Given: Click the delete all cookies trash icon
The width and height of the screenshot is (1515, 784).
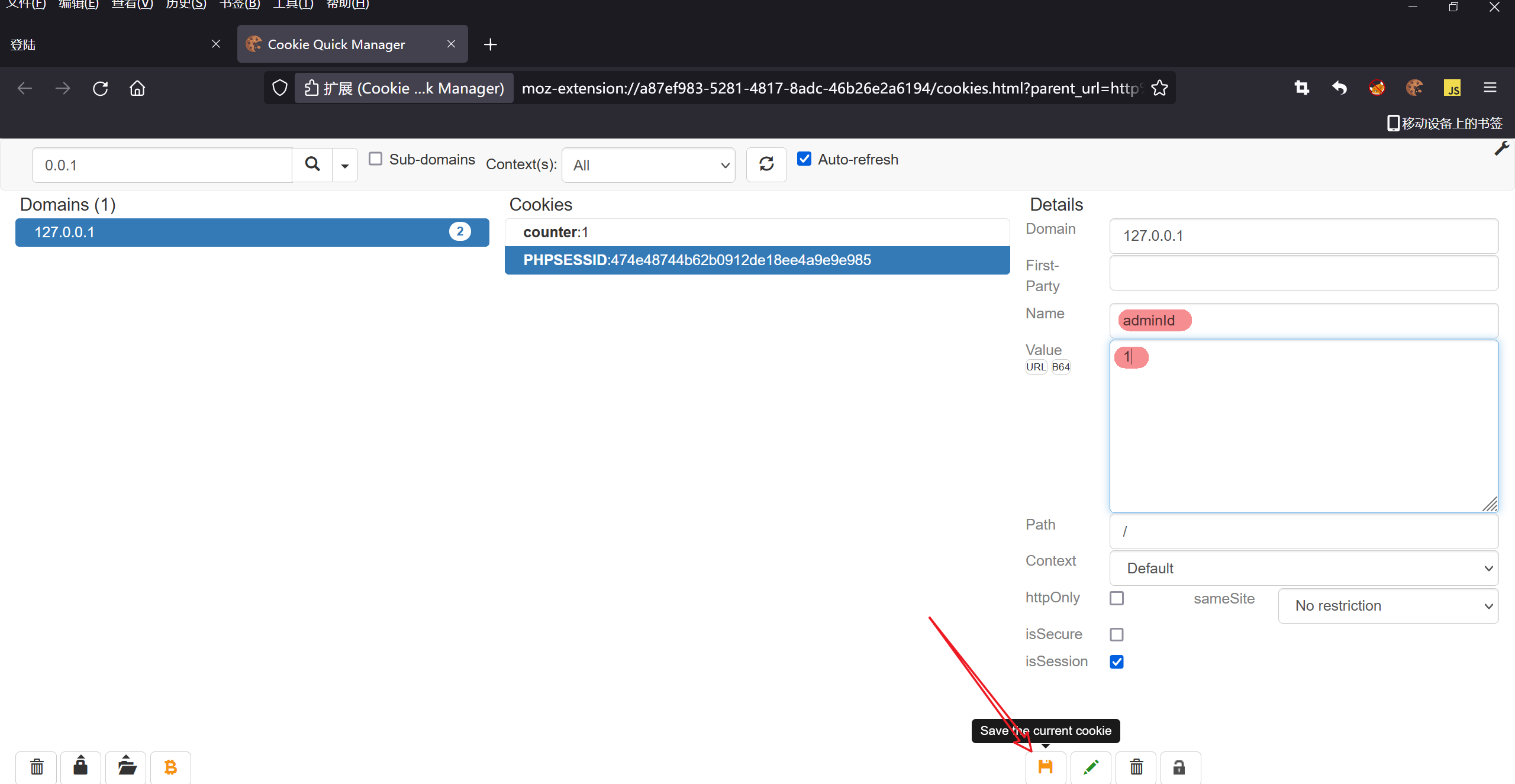Looking at the screenshot, I should coord(37,767).
